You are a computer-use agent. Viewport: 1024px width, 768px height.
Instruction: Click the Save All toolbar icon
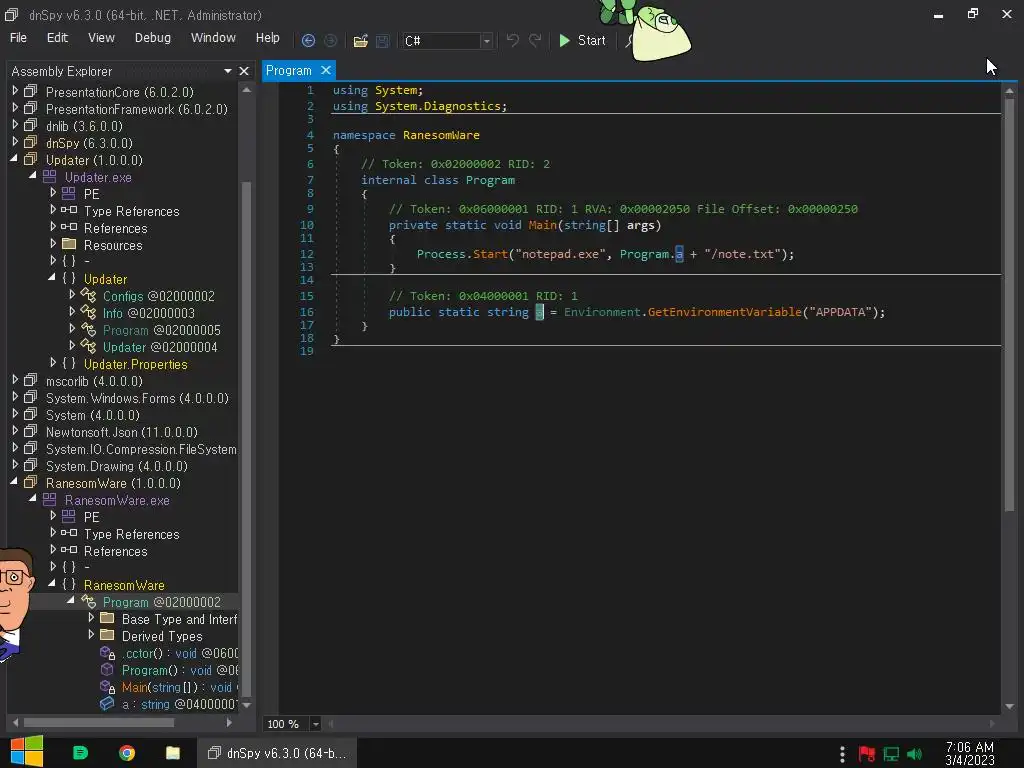[383, 40]
